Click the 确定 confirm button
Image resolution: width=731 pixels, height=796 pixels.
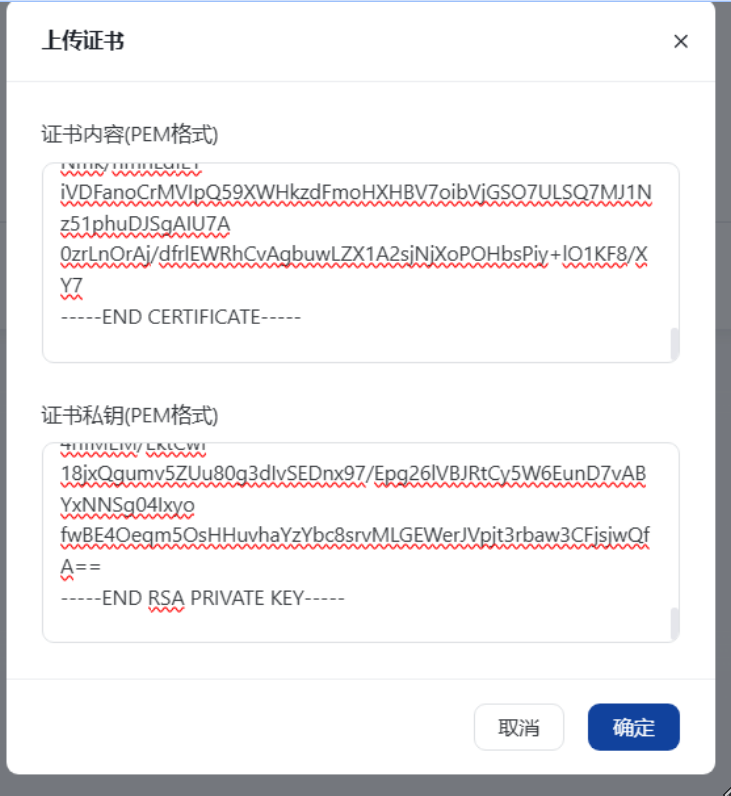[634, 727]
